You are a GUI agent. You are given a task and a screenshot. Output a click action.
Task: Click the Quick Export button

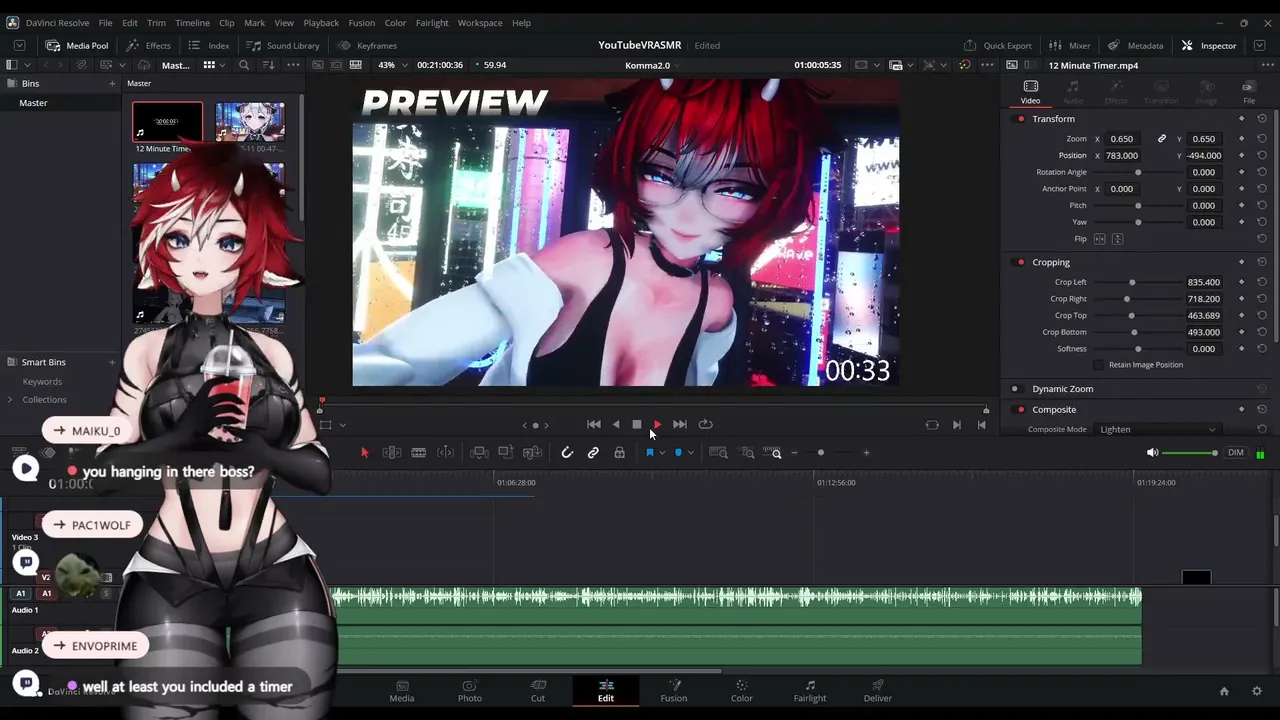(x=998, y=45)
